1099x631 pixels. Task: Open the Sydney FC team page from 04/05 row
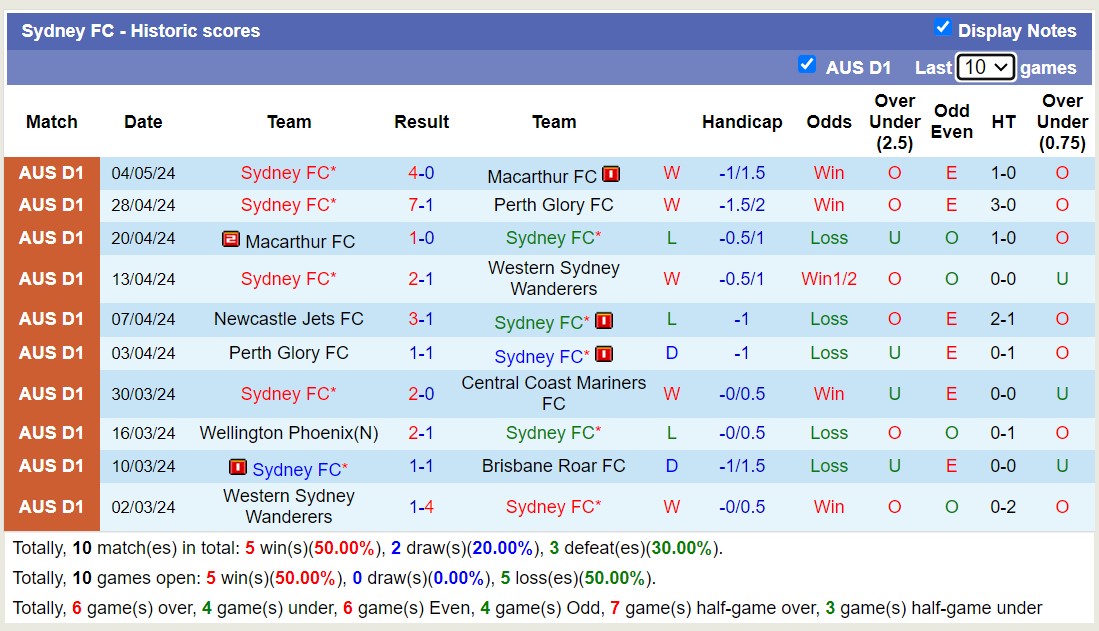pyautogui.click(x=288, y=173)
